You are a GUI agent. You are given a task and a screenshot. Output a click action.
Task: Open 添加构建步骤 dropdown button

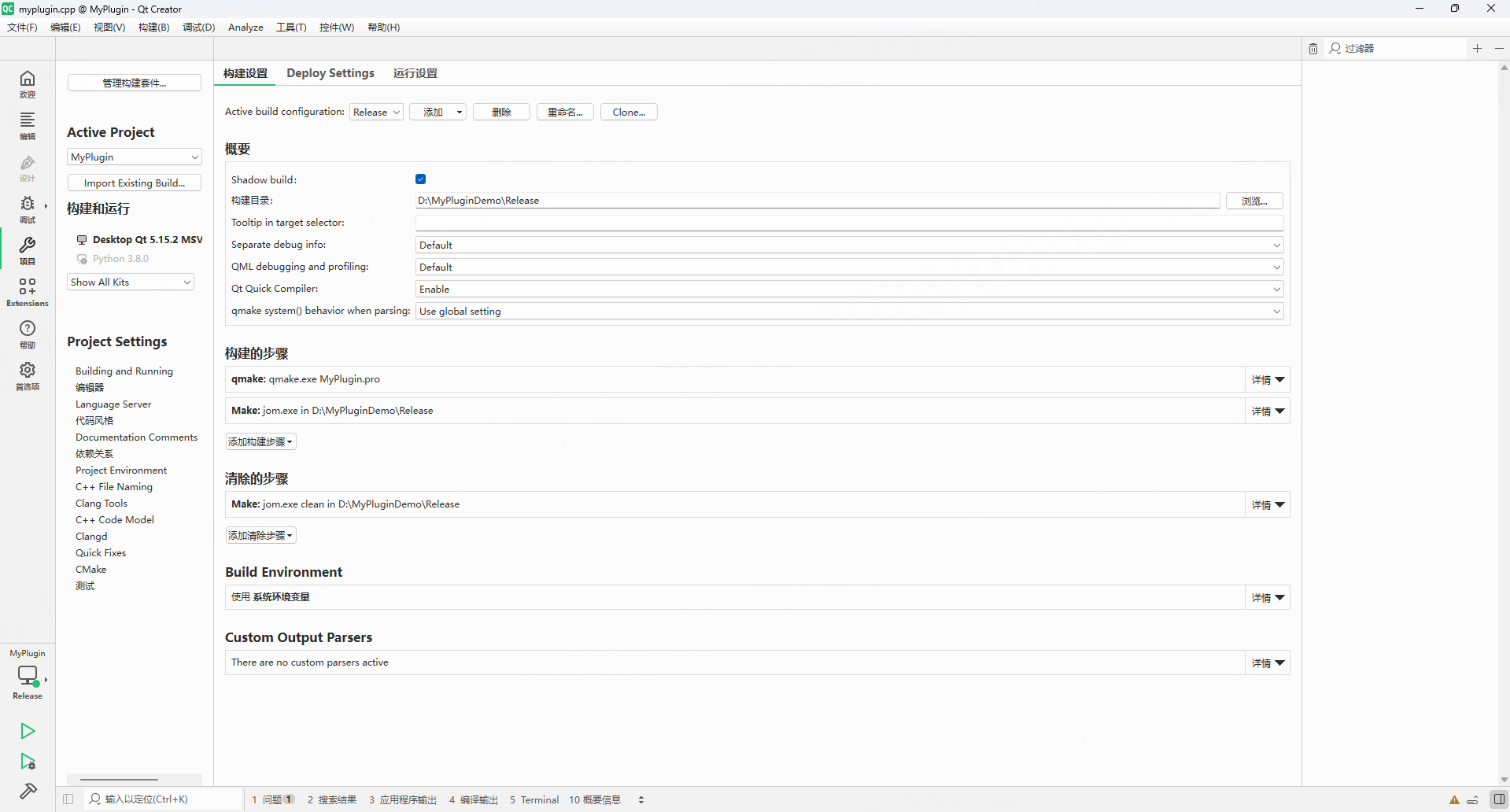(260, 442)
